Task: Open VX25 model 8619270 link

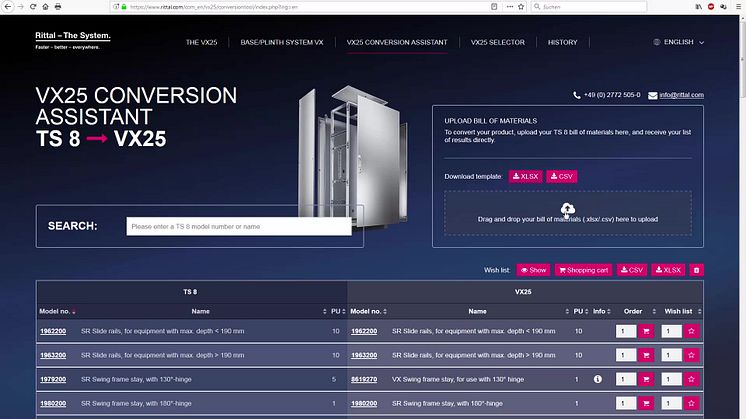Action: (x=364, y=379)
